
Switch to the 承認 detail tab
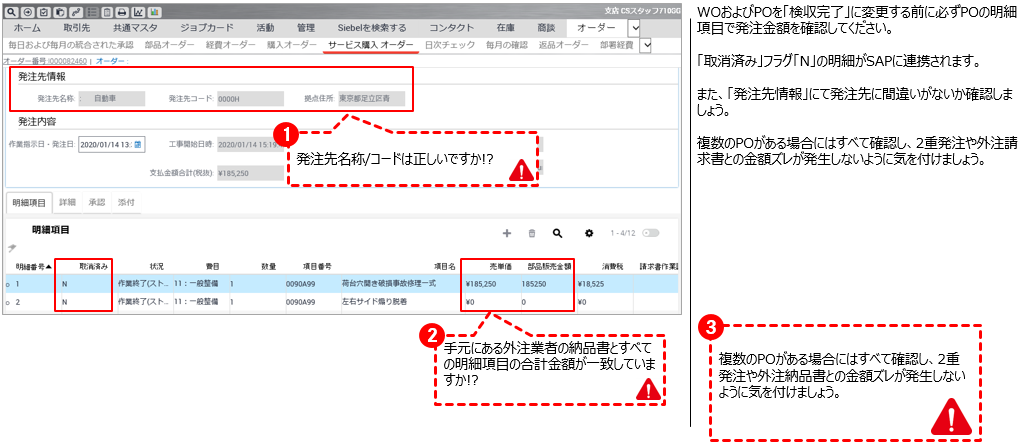[97, 202]
